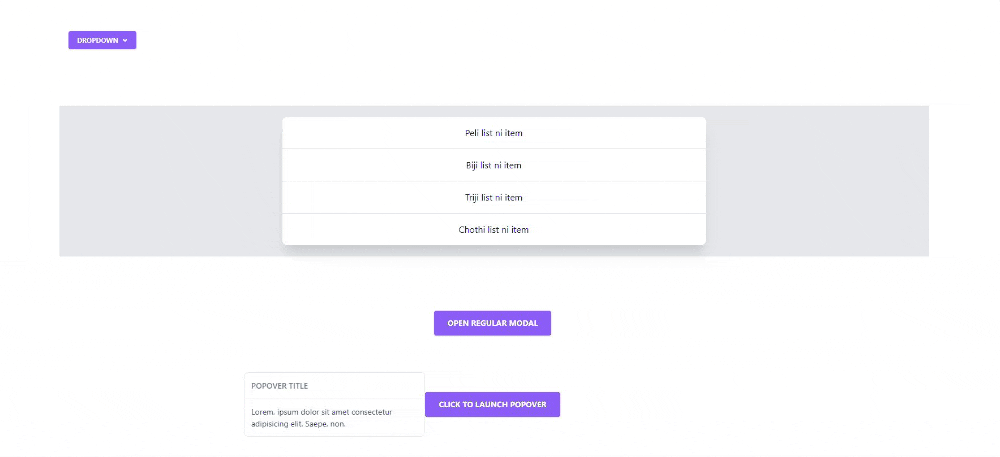Click the word Dropdown in the button
Image resolution: width=1000 pixels, height=457 pixels.
(98, 40)
